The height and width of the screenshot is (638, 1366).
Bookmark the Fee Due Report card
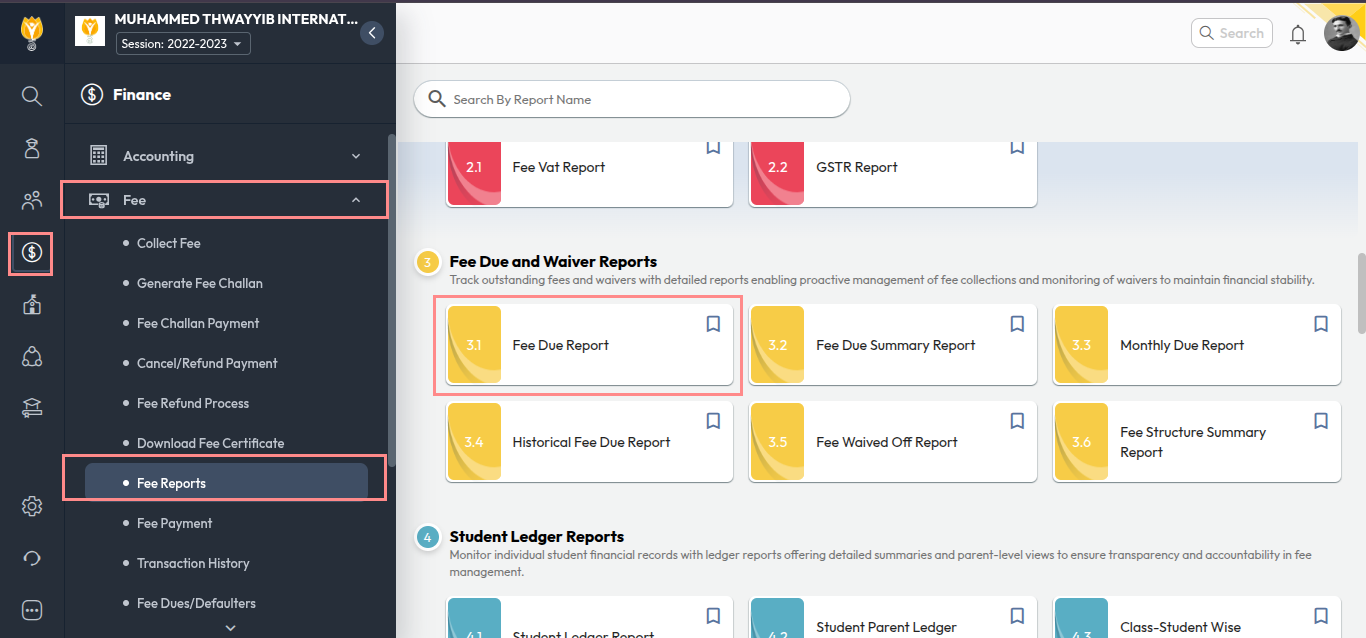713,324
